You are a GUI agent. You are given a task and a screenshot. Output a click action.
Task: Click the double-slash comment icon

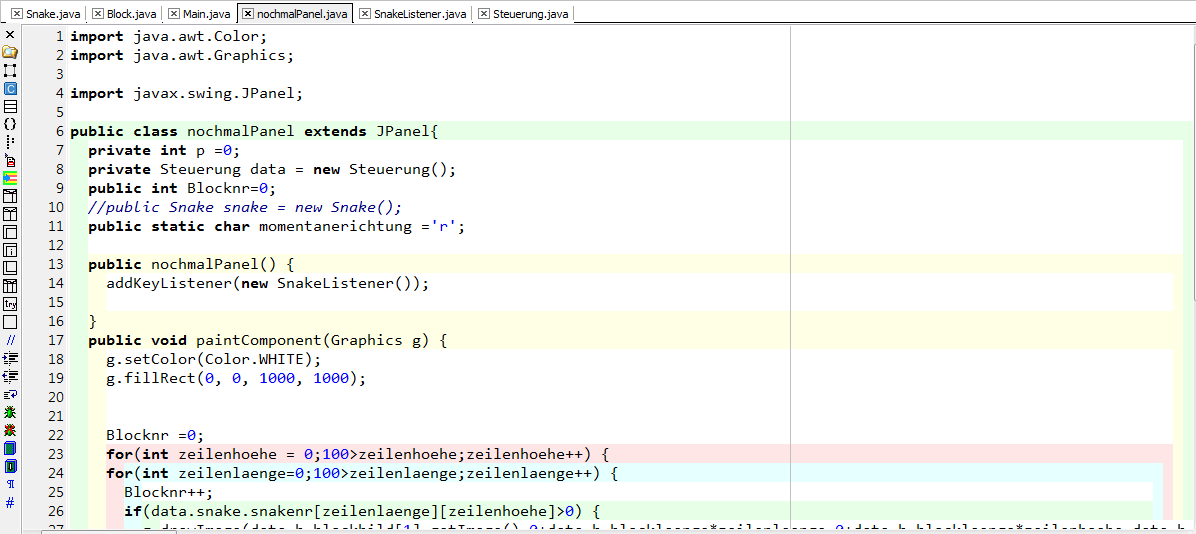[x=10, y=340]
